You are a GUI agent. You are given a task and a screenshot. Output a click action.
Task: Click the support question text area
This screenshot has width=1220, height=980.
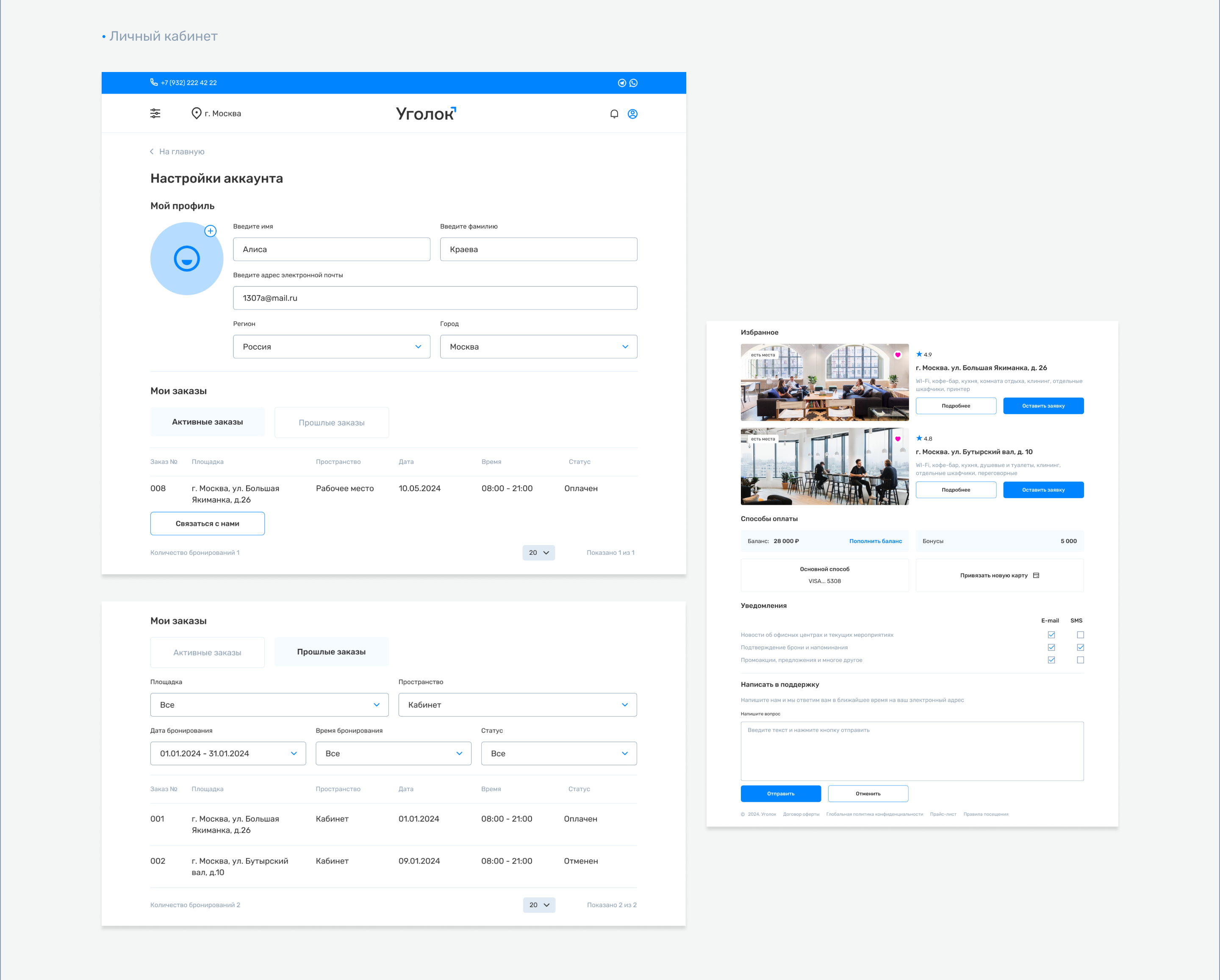(912, 751)
